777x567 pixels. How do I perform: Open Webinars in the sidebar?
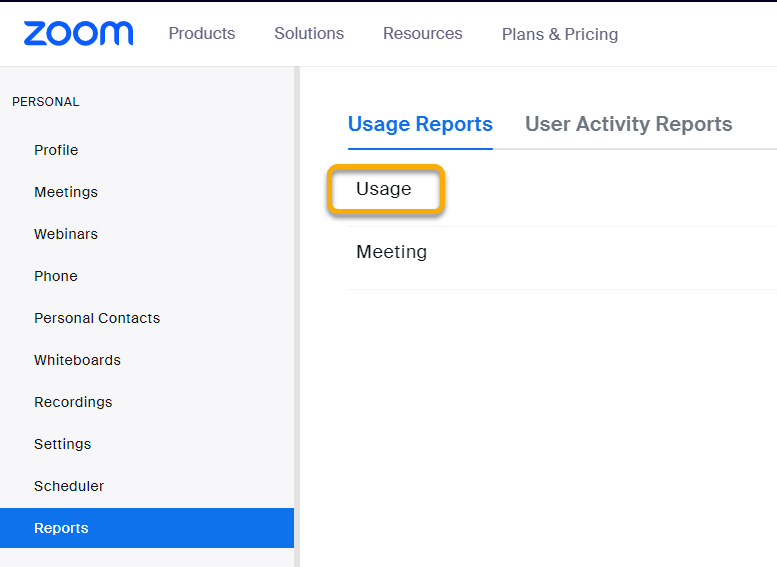(x=66, y=234)
